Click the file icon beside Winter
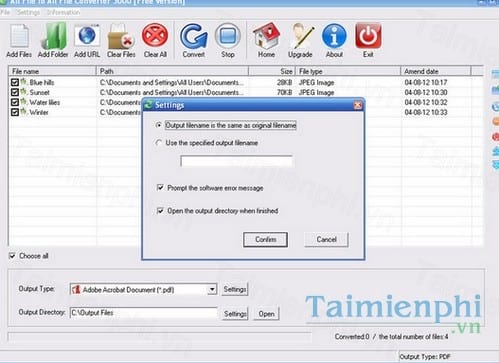499x363 pixels. tap(24, 112)
